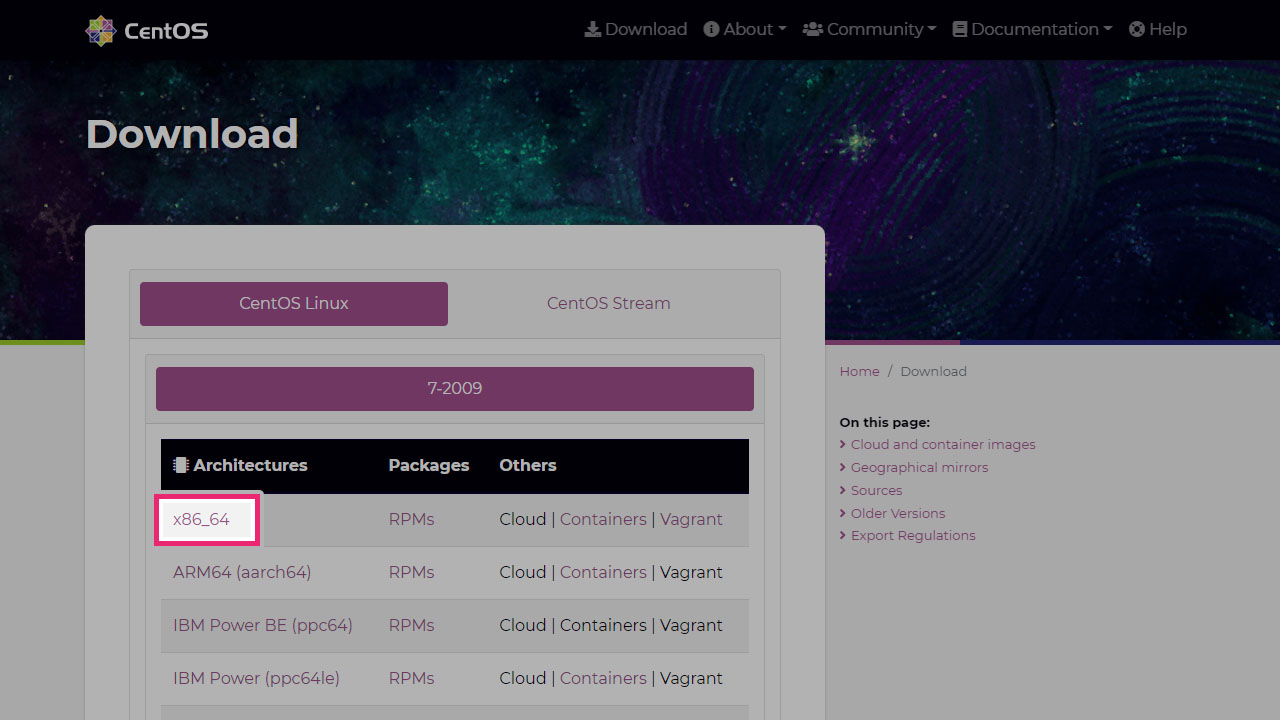This screenshot has height=720, width=1280.
Task: Open the IBM Power BE (ppc64) link
Action: click(263, 625)
